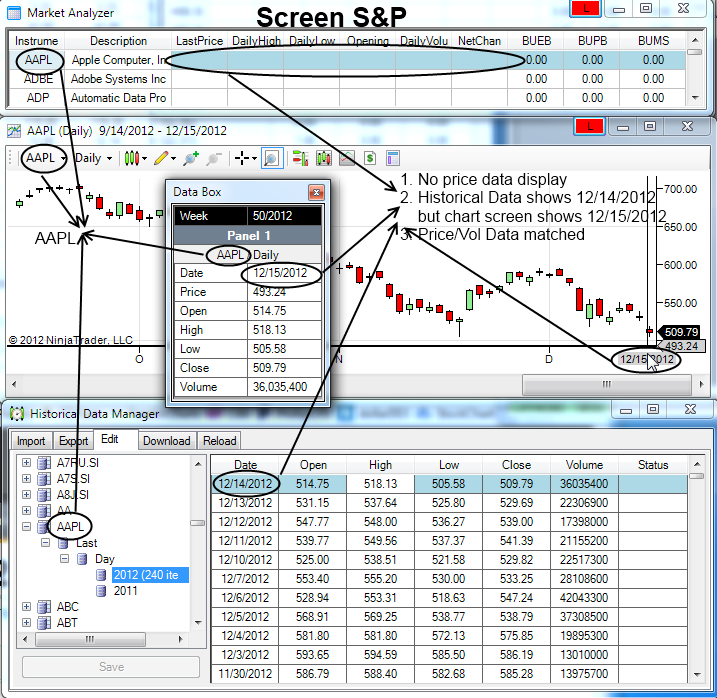The width and height of the screenshot is (717, 698).
Task: Select the 2011 tree entry
Action: point(125,591)
